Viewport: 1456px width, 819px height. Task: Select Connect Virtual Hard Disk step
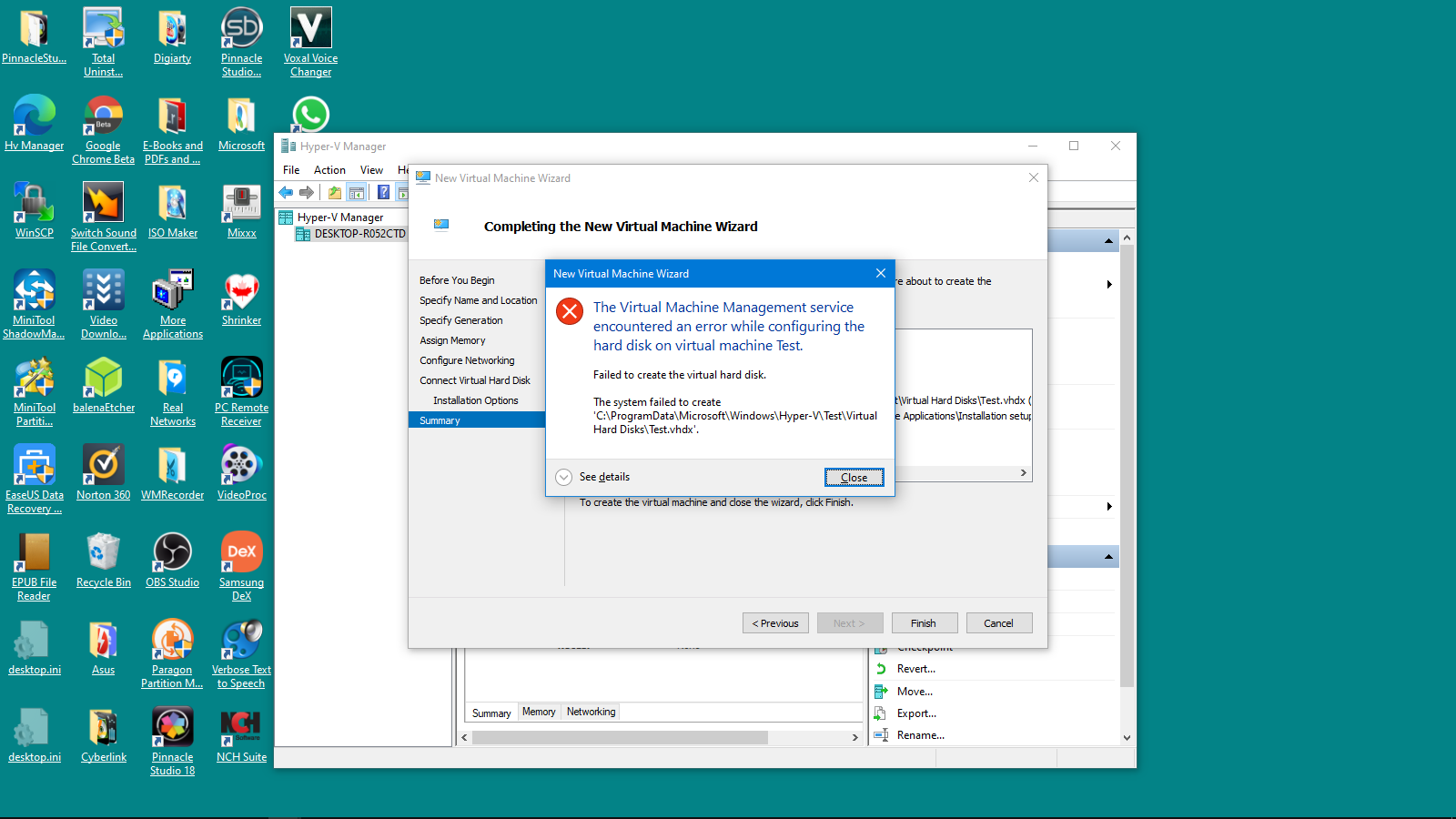pos(475,380)
